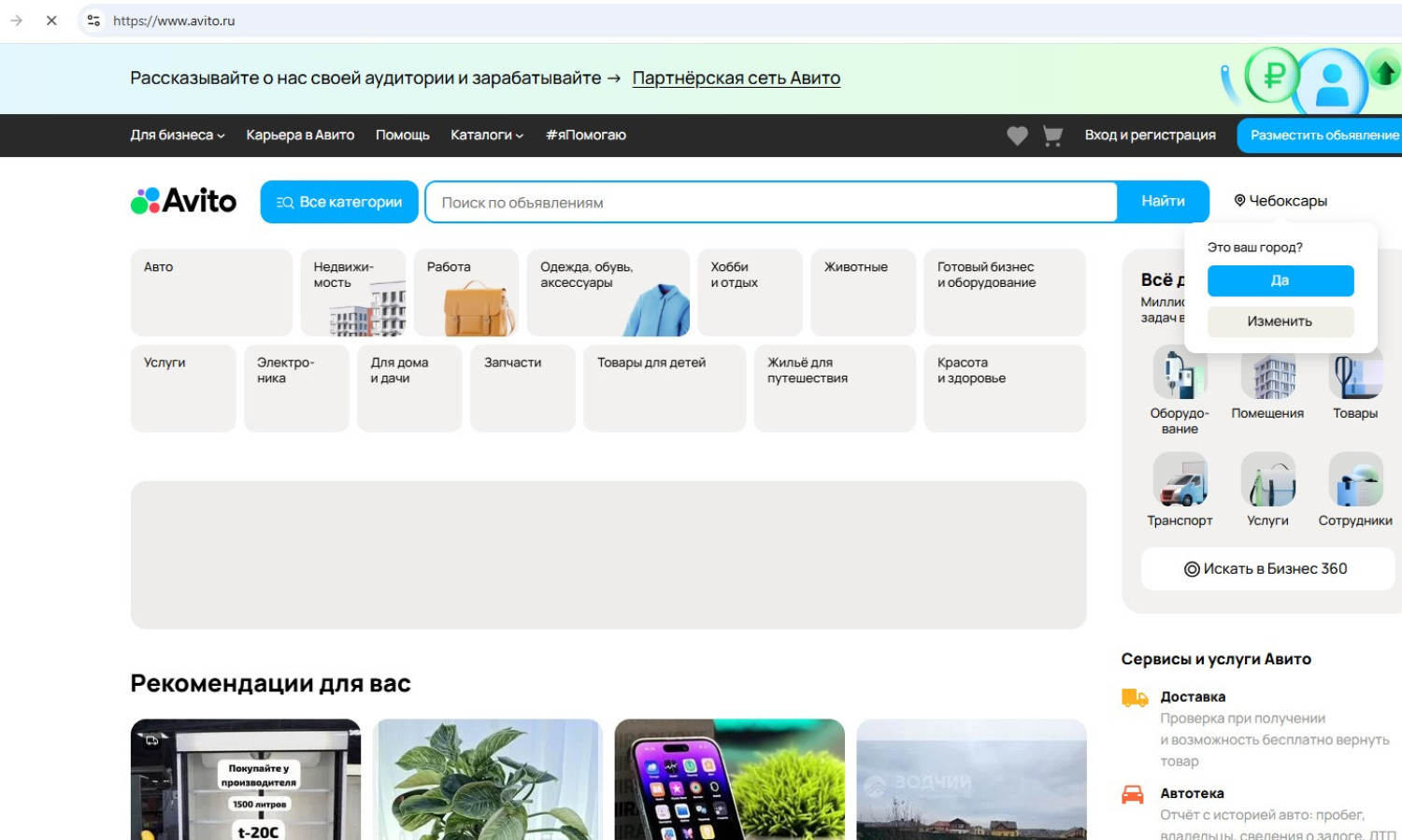Focus the Поиск по объявлениям search field

click(x=770, y=203)
